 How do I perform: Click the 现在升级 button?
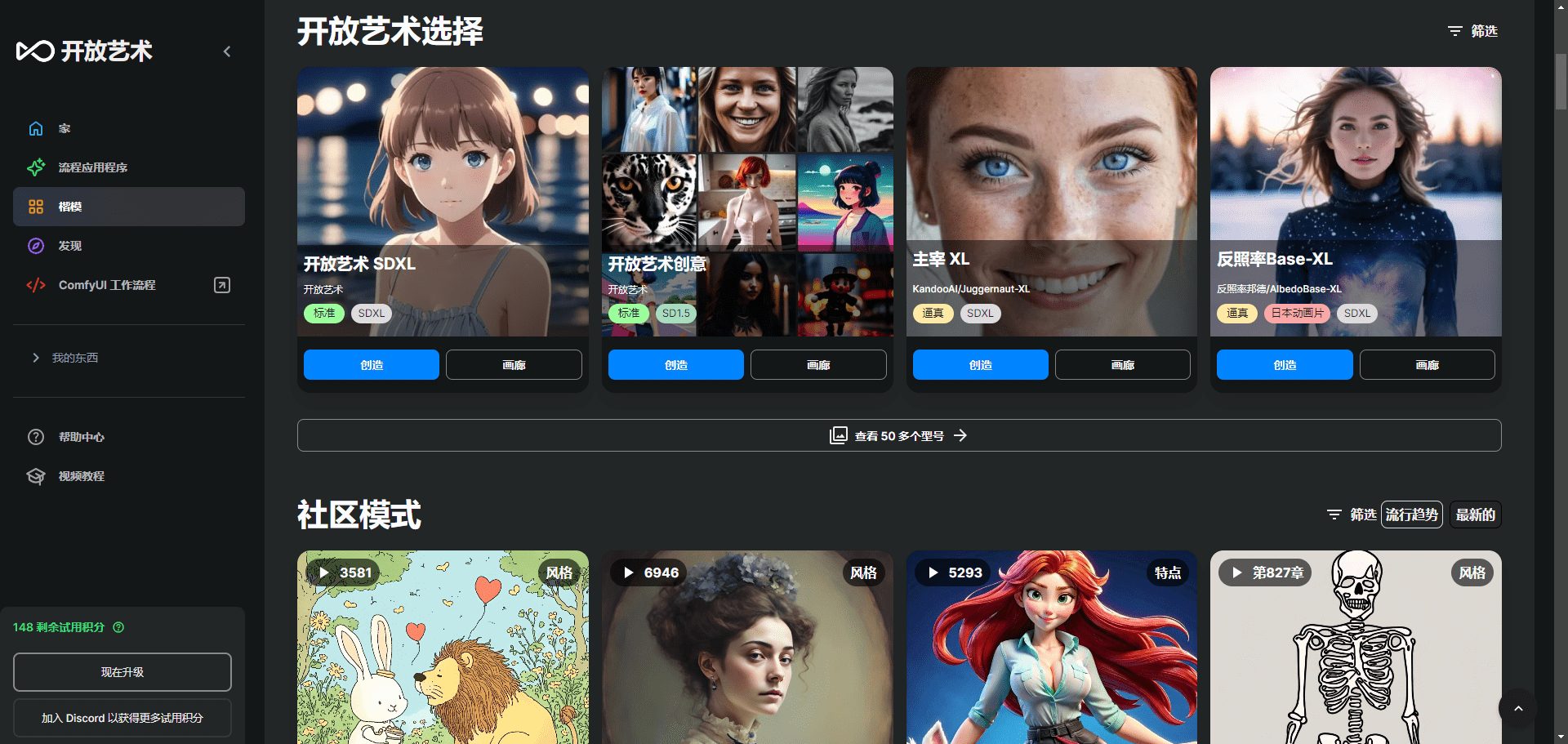pos(122,672)
